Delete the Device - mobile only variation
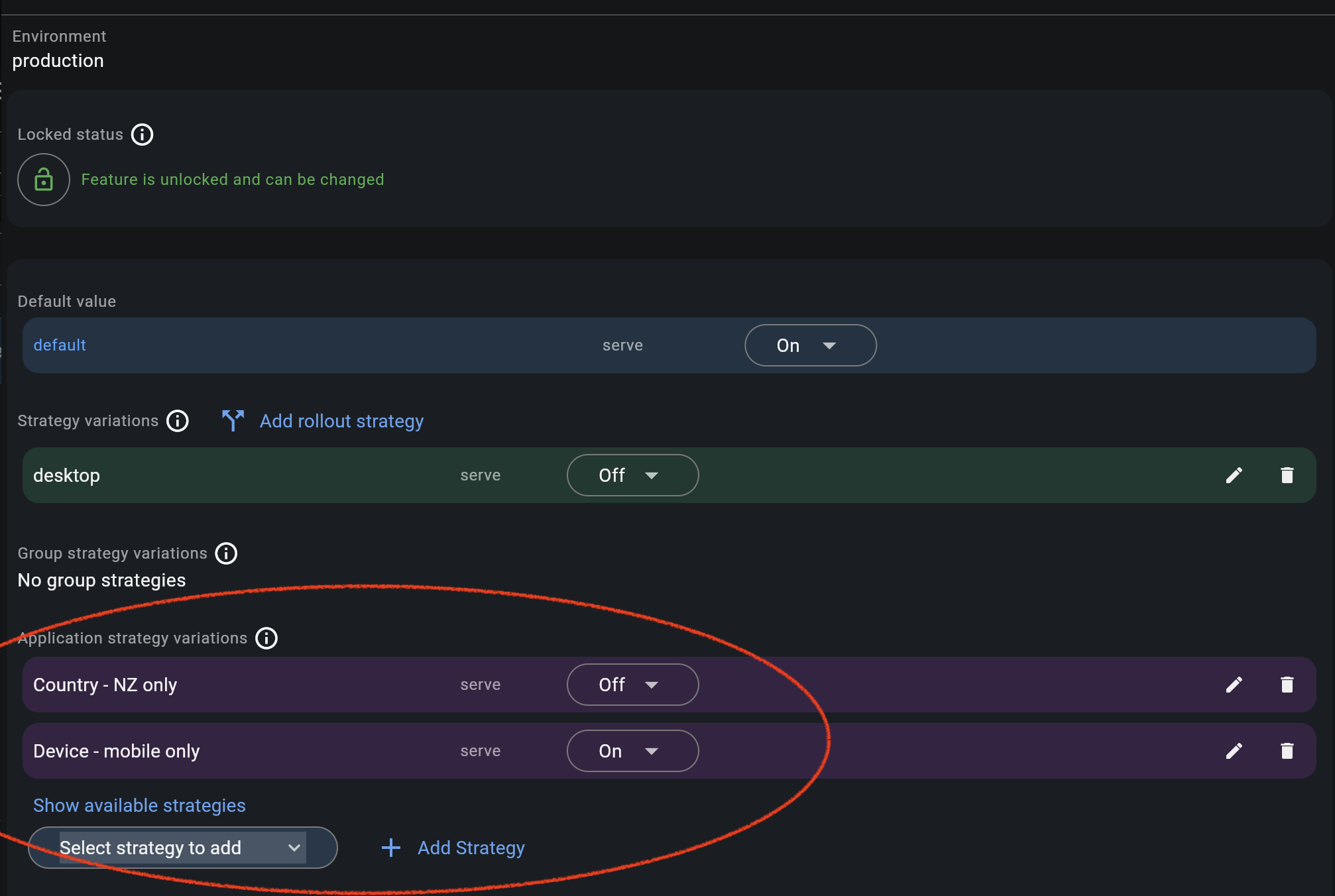 (x=1287, y=751)
